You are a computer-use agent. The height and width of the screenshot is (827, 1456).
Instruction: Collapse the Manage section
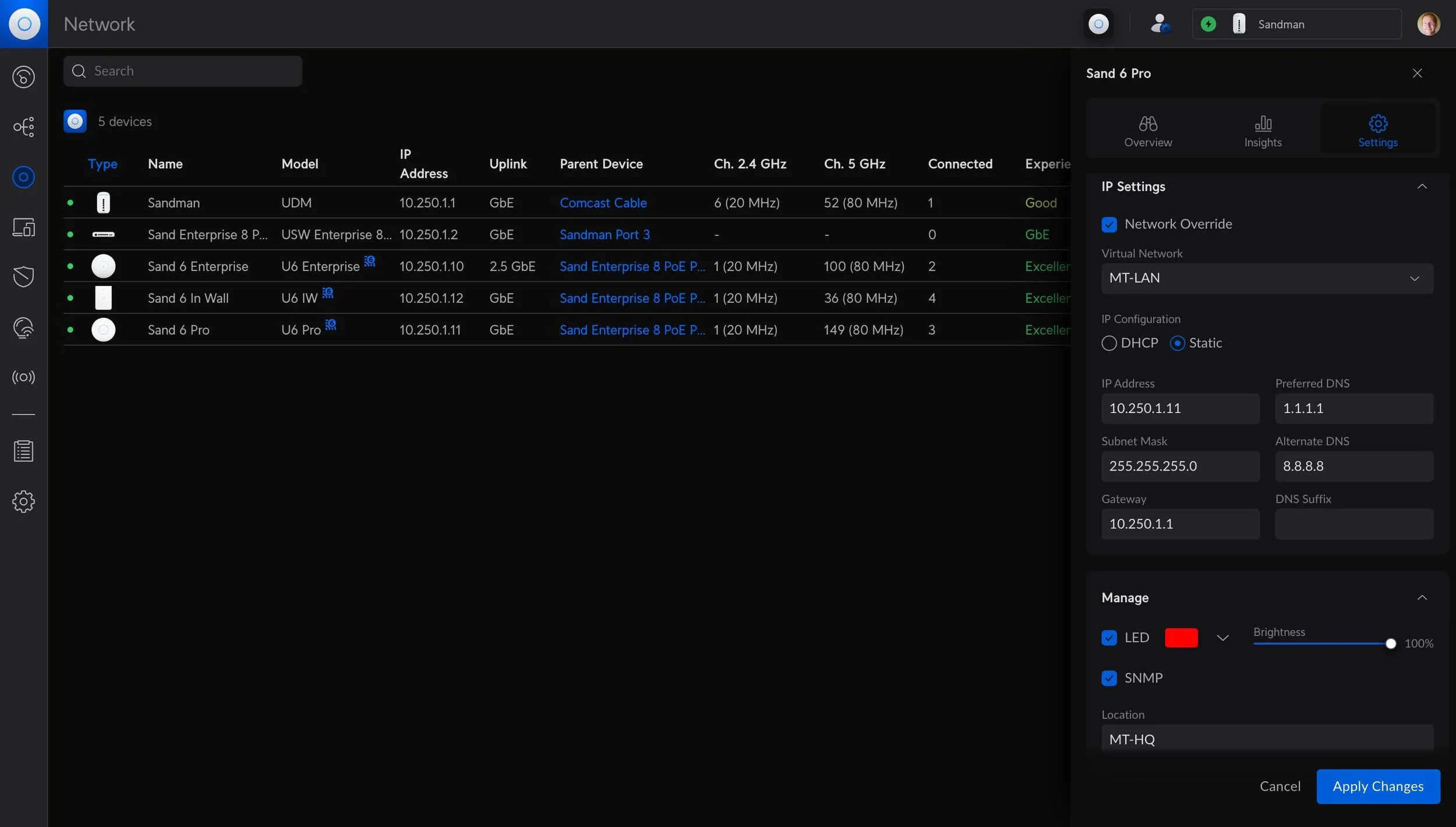(1422, 598)
